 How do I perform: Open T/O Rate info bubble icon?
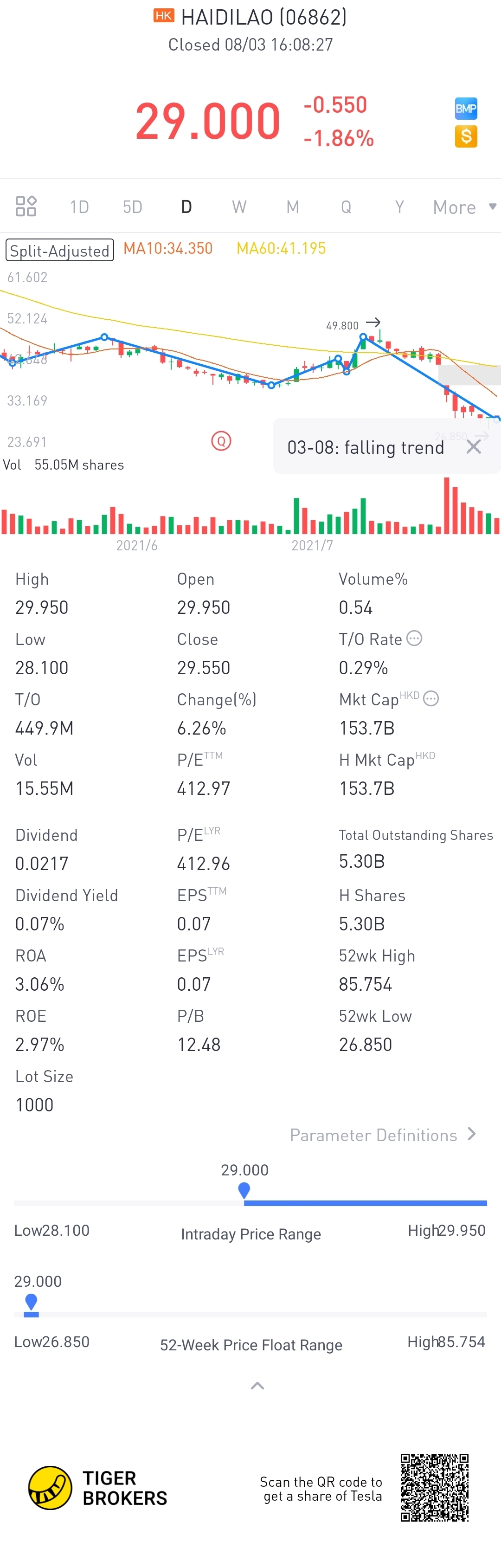click(414, 638)
